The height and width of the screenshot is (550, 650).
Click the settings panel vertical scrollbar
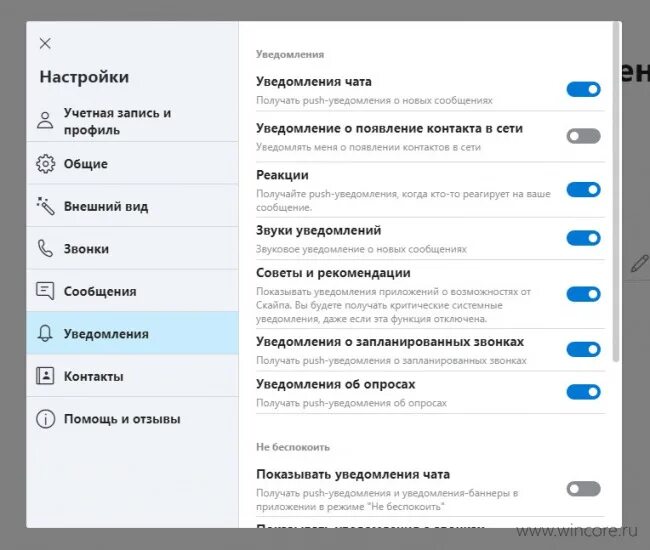point(616,193)
